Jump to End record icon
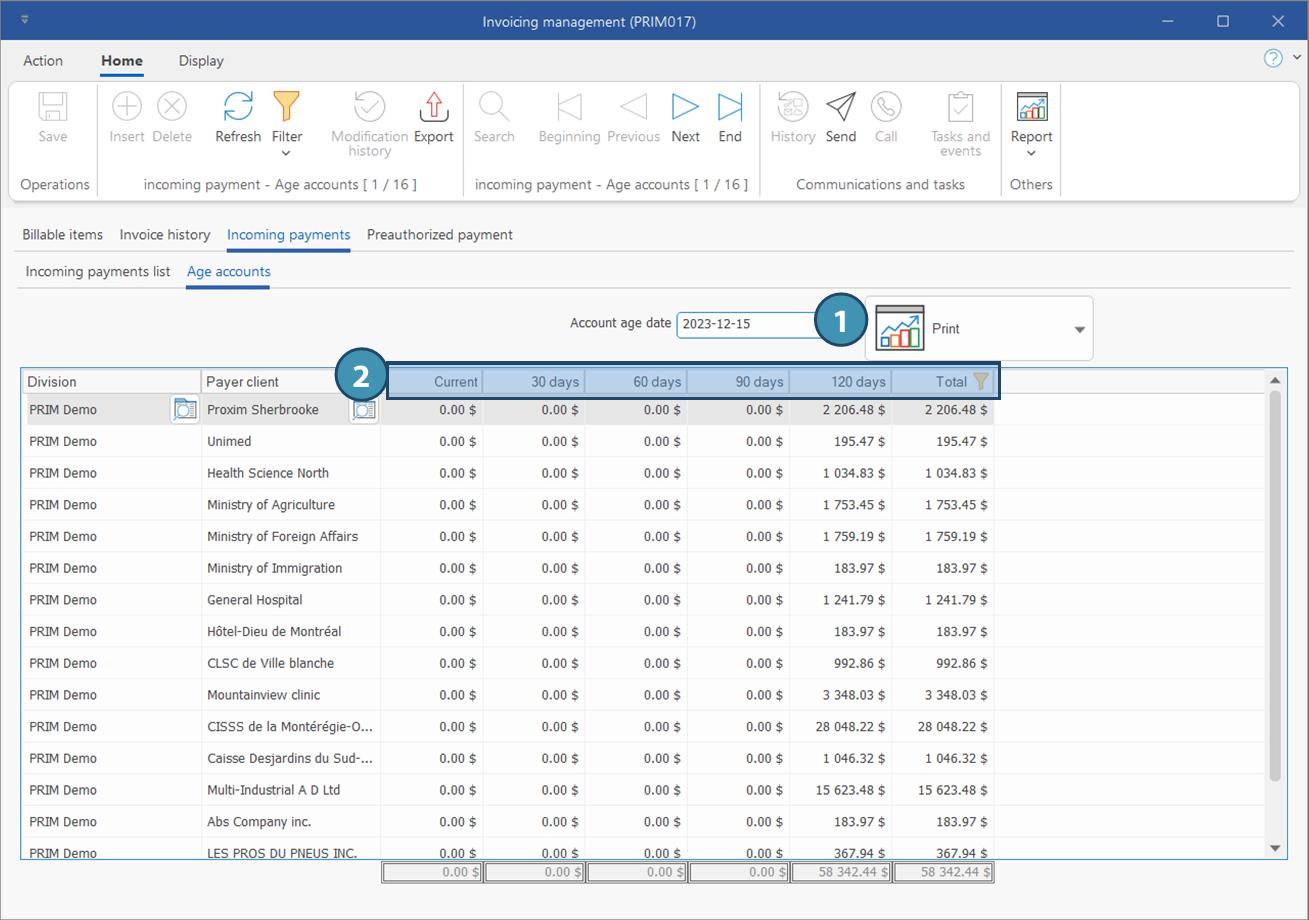The image size is (1309, 920). 730,107
